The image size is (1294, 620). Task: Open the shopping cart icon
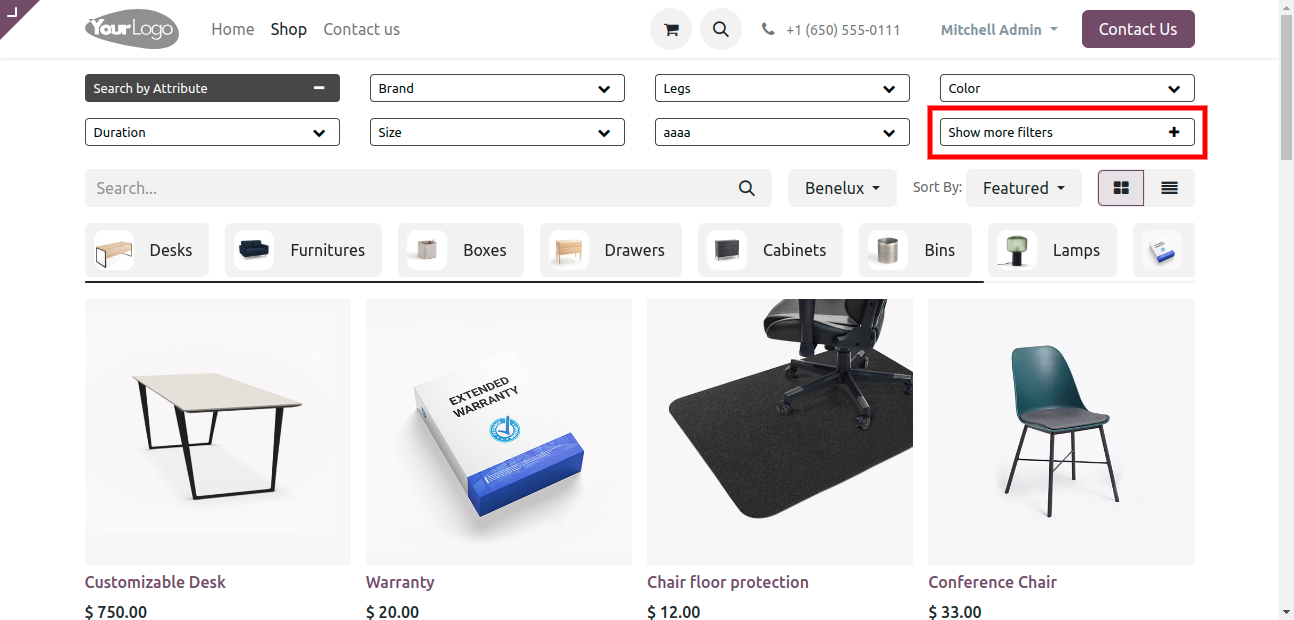[671, 29]
